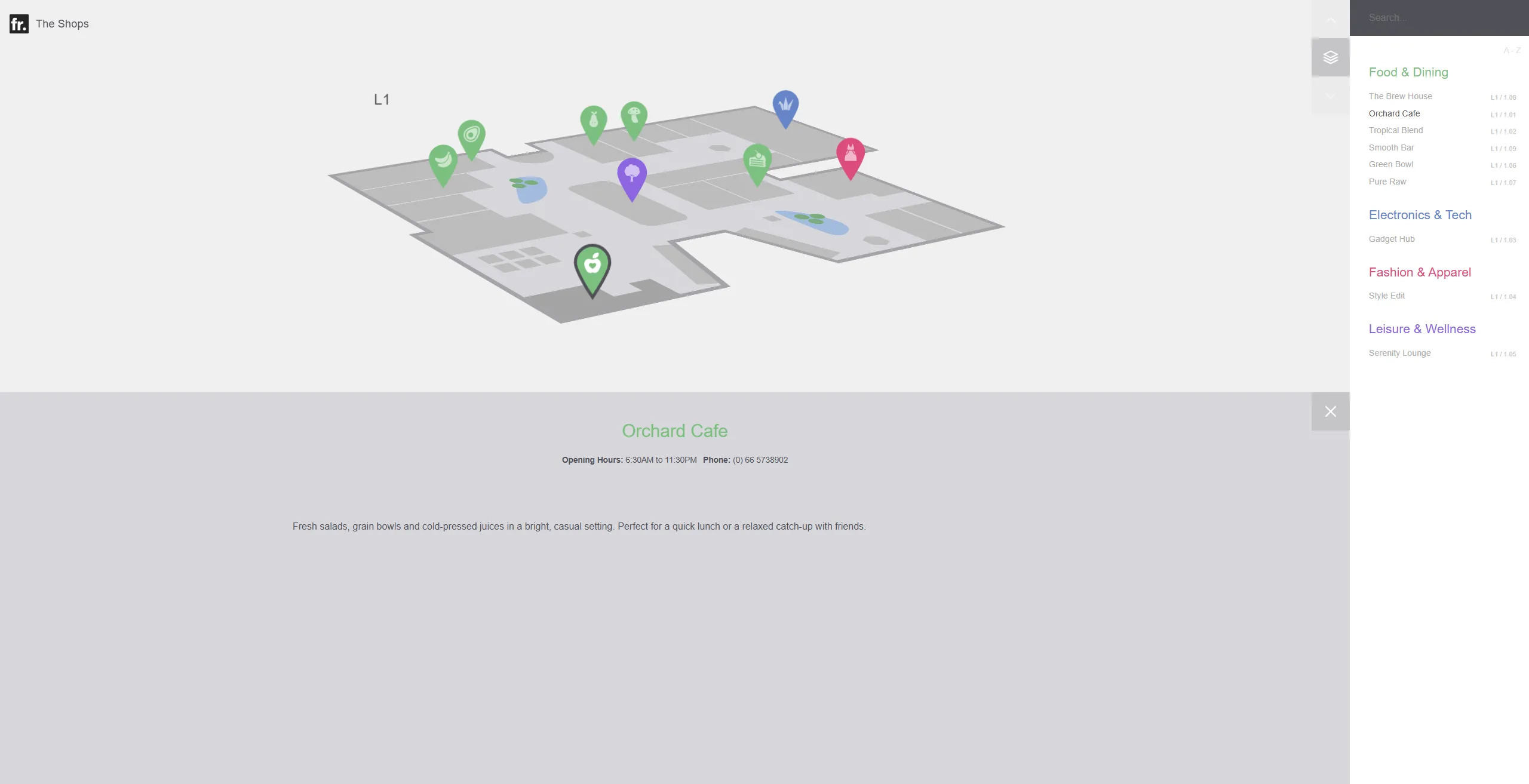Click the cake slice map pin
Screen dimensions: 1529x784
click(x=757, y=161)
